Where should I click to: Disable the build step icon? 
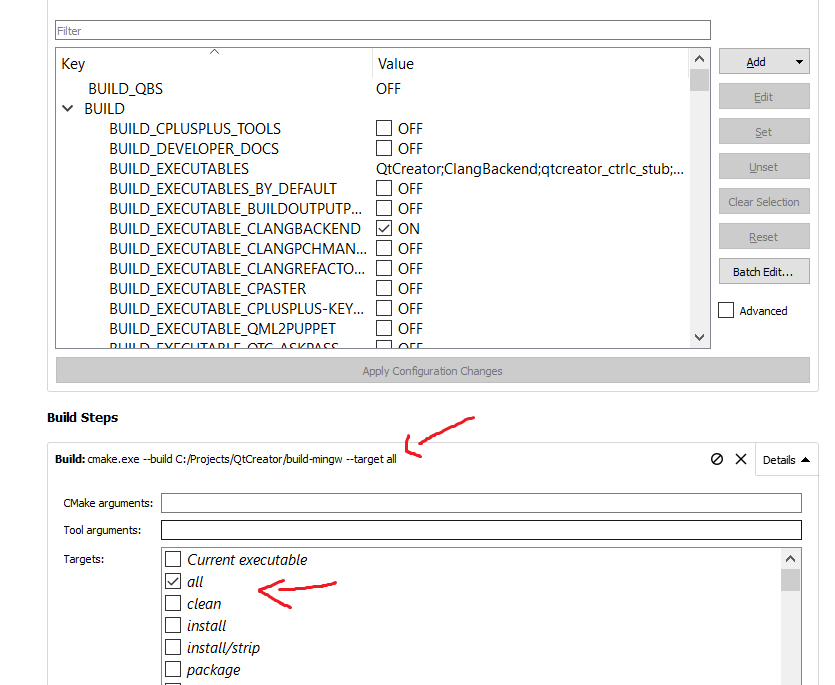coord(716,459)
